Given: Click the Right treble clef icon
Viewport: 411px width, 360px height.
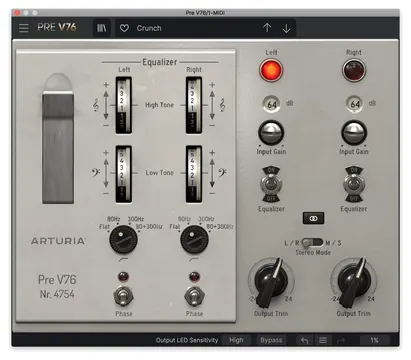Looking at the screenshot, I should pos(222,105).
